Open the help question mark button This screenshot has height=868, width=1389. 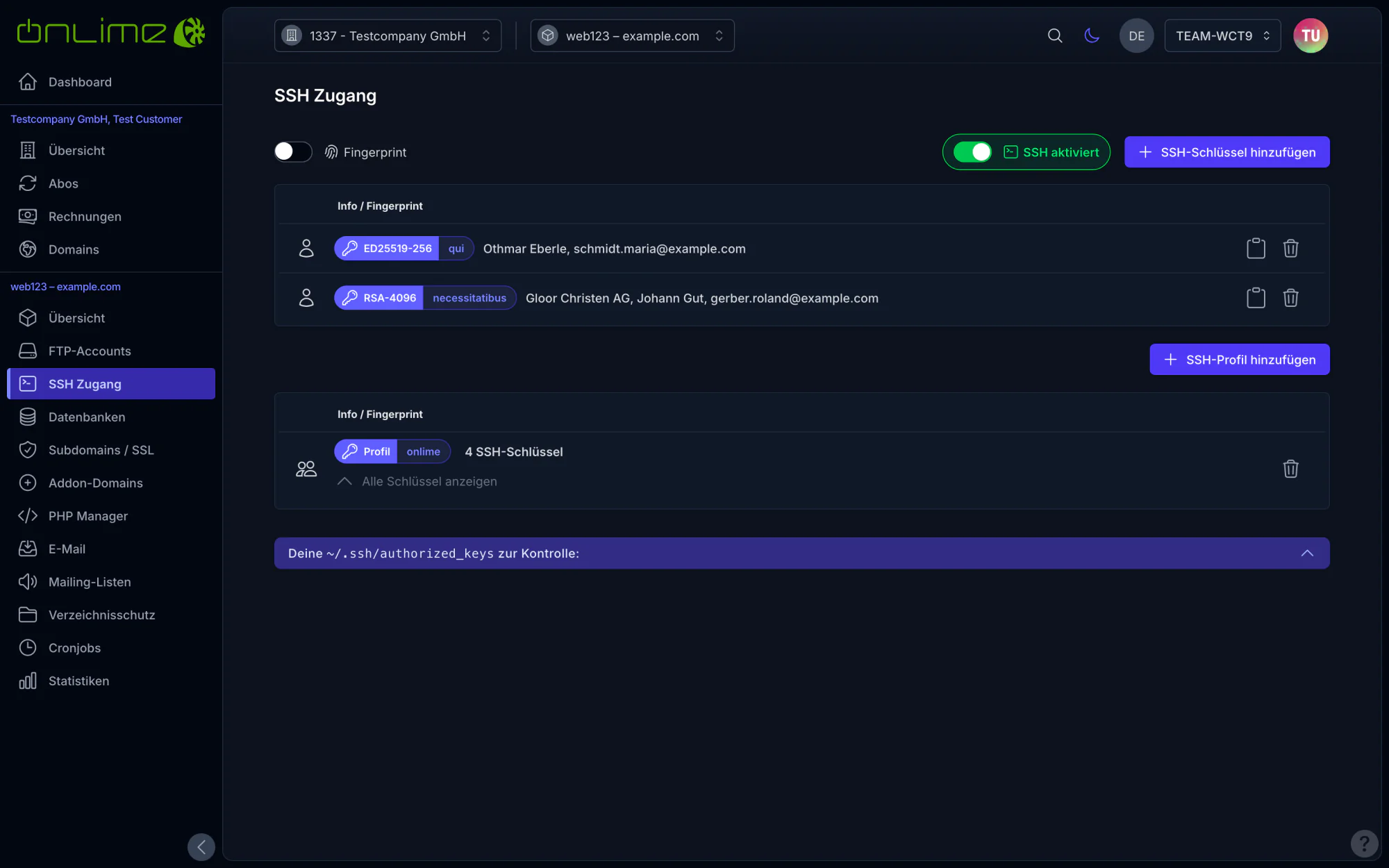point(1364,844)
